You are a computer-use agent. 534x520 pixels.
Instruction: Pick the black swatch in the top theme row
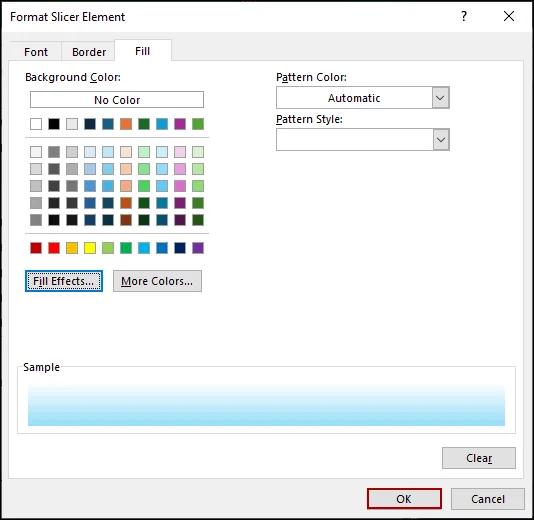tap(54, 124)
